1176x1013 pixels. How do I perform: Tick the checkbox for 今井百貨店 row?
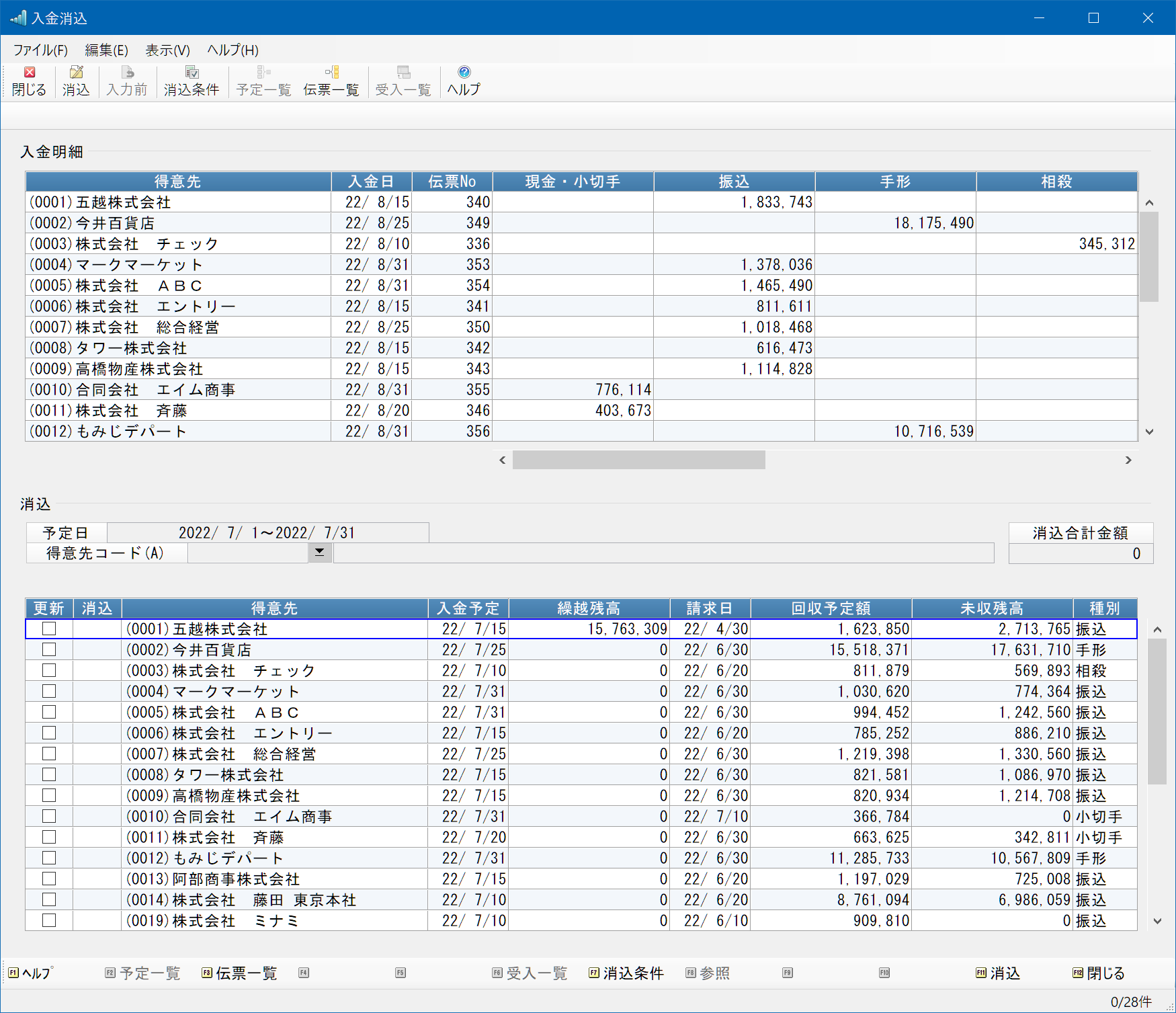[x=49, y=649]
